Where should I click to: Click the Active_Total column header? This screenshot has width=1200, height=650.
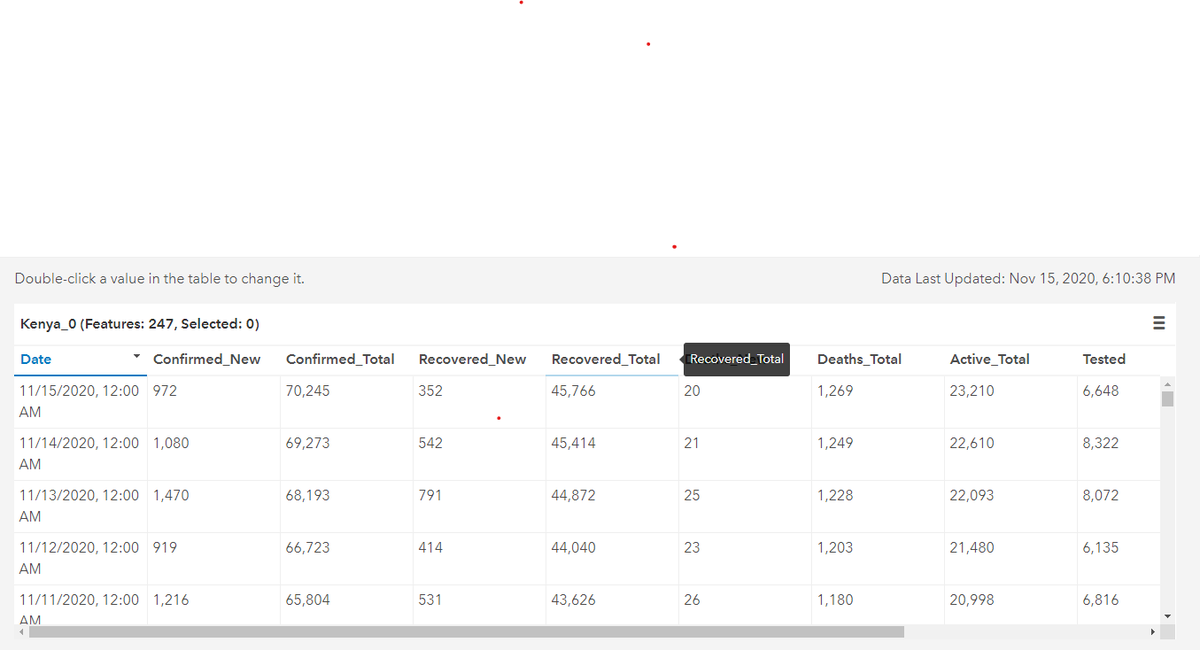(x=989, y=359)
